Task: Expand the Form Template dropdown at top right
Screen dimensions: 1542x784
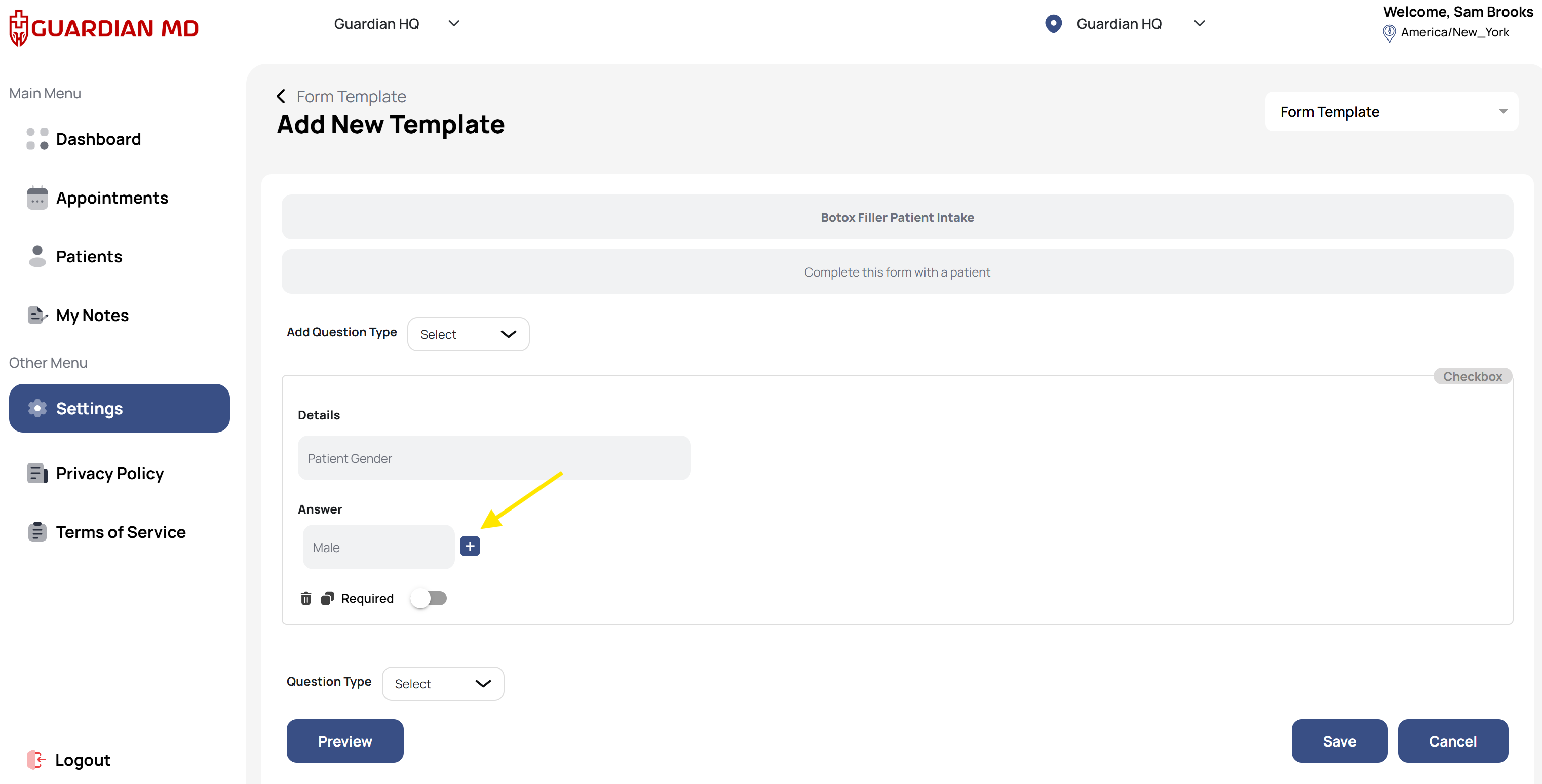Action: pos(1391,112)
